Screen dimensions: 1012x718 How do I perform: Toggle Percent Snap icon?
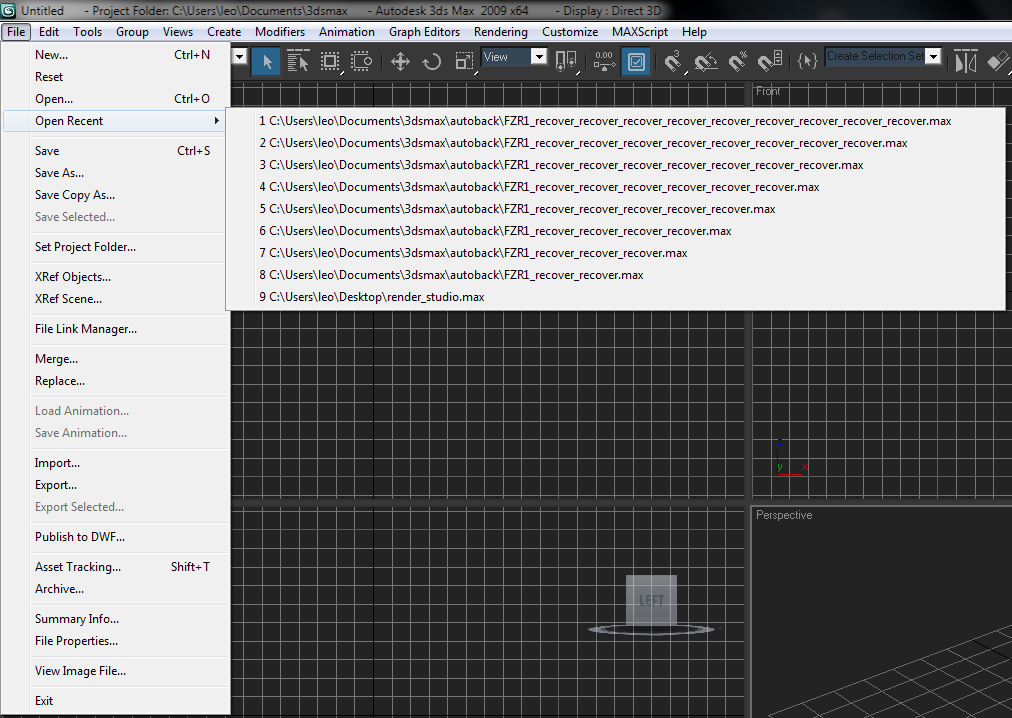pyautogui.click(x=738, y=61)
